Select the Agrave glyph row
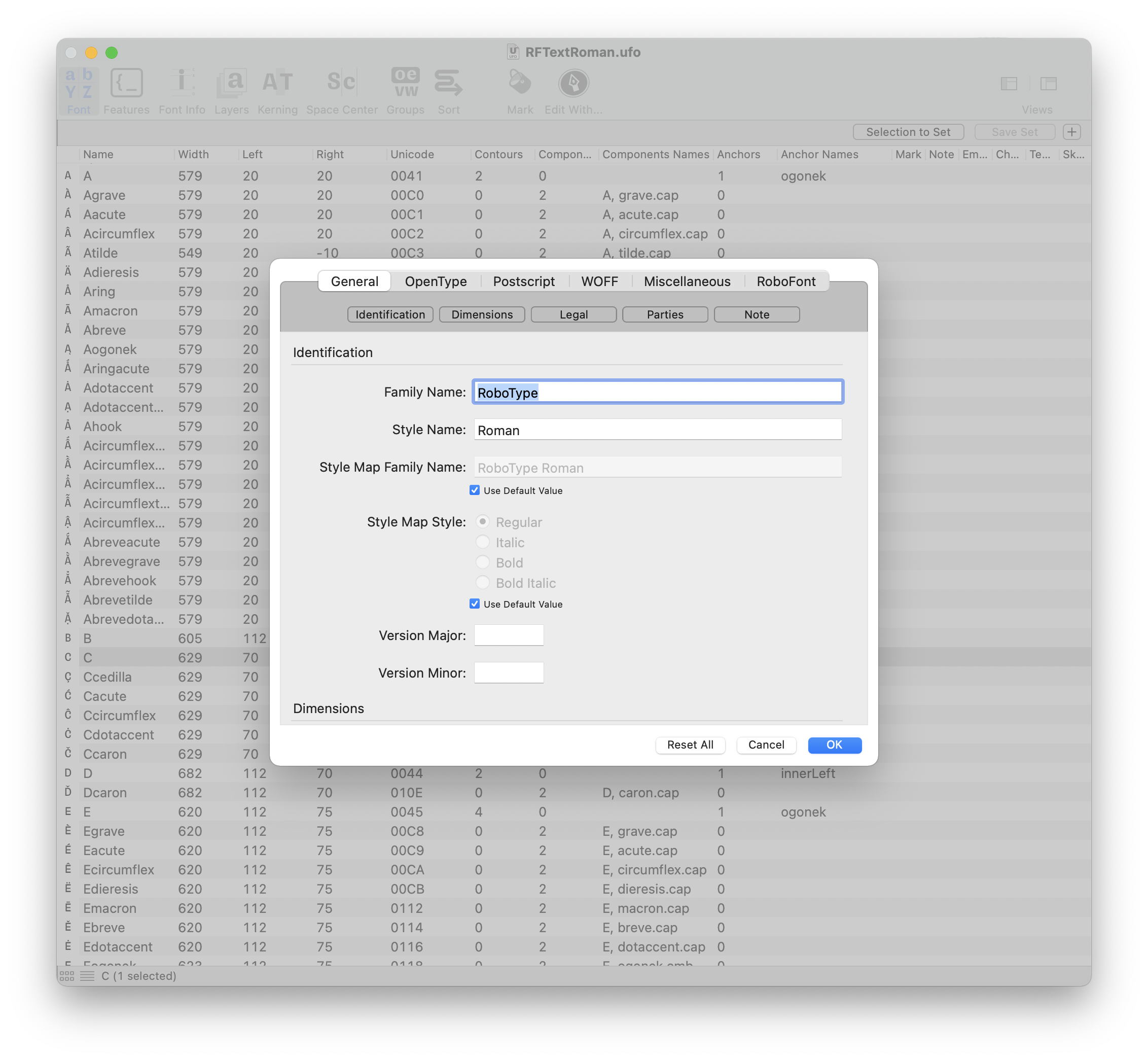 (574, 195)
